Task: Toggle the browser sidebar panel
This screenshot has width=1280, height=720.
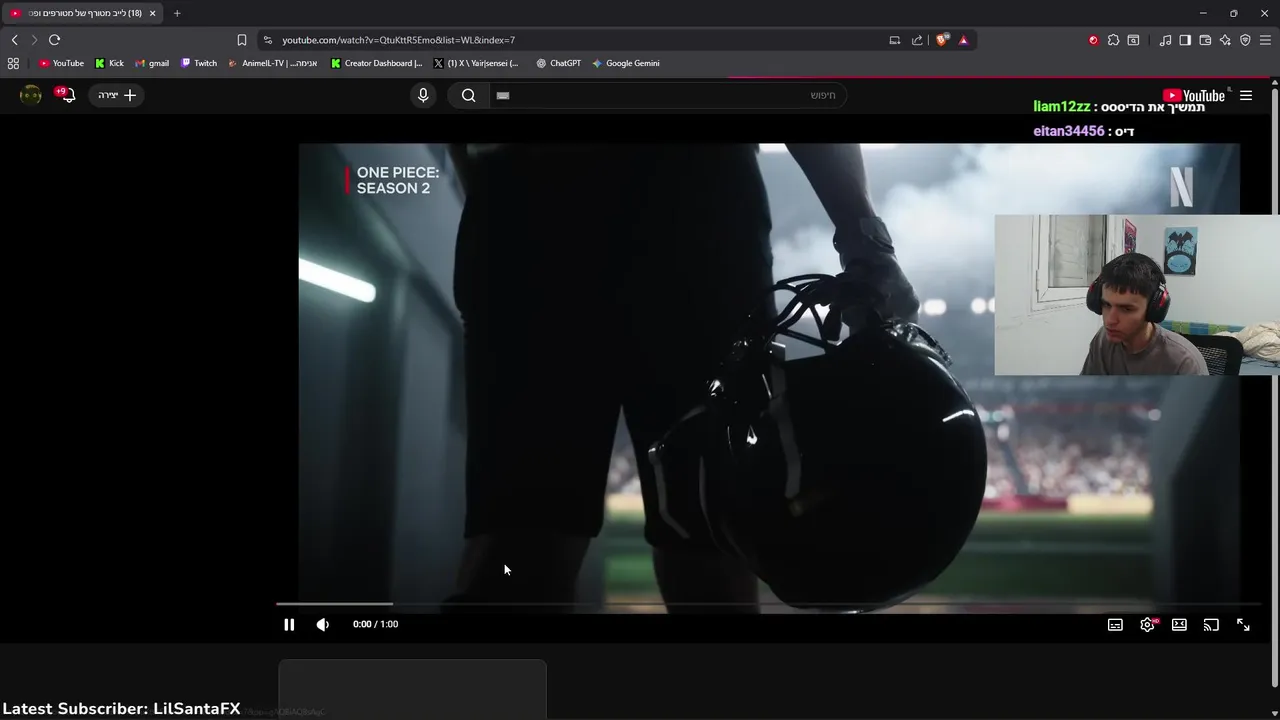Action: click(1185, 40)
